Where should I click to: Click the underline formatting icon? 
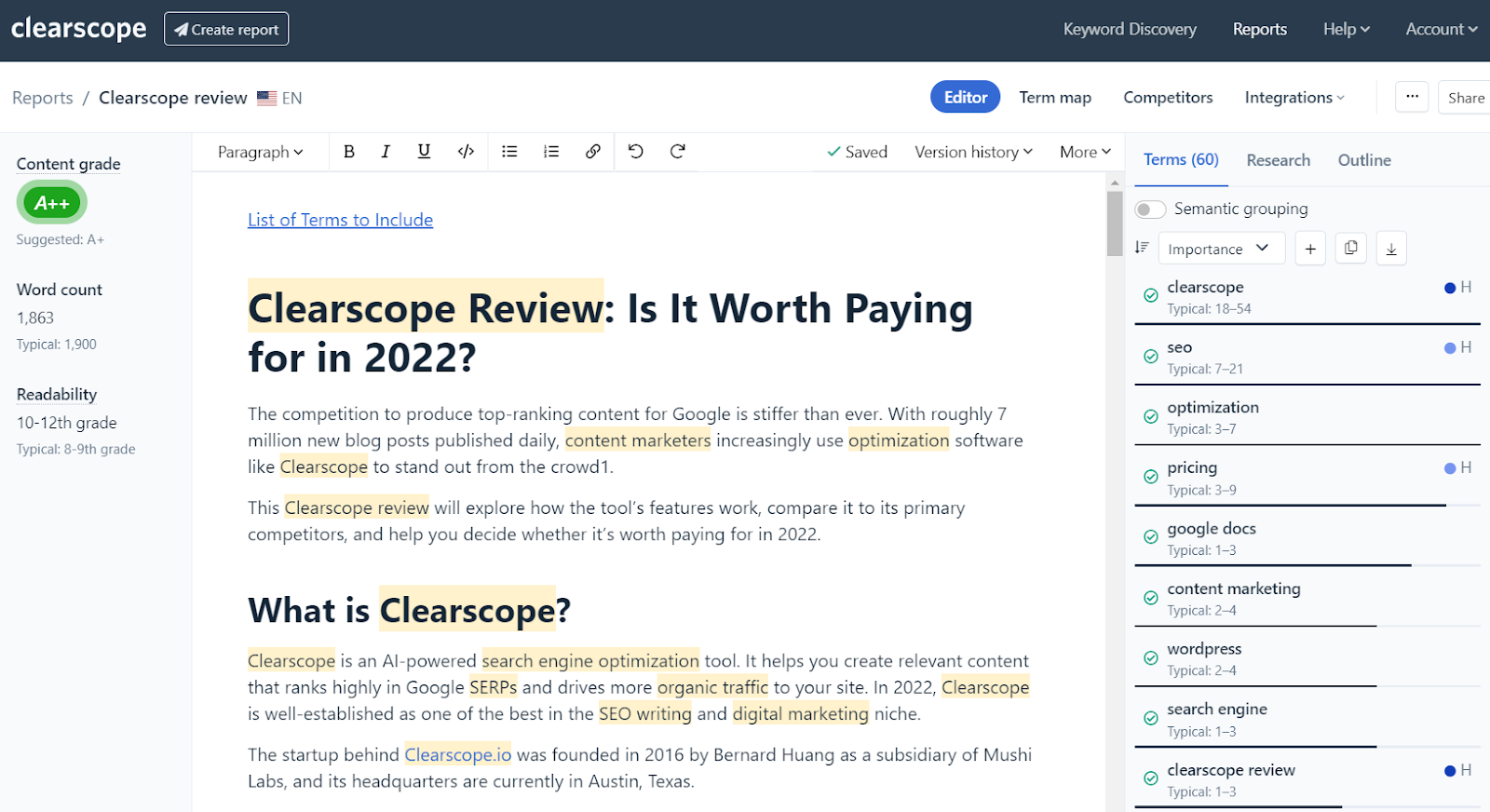click(x=424, y=152)
